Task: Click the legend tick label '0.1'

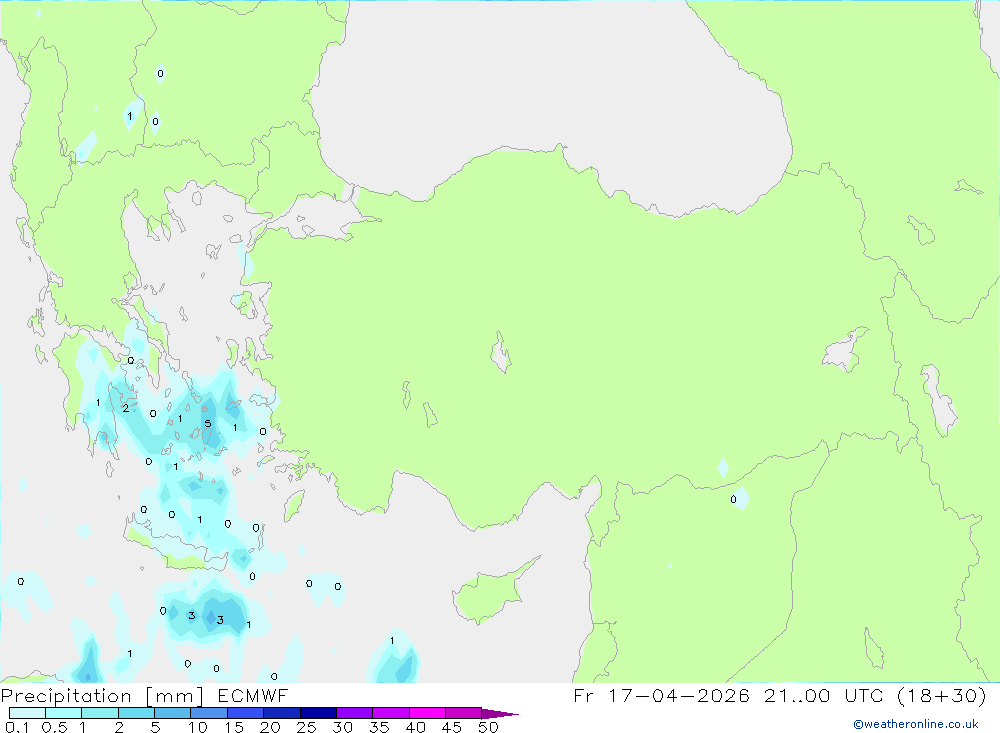Action: point(17,727)
